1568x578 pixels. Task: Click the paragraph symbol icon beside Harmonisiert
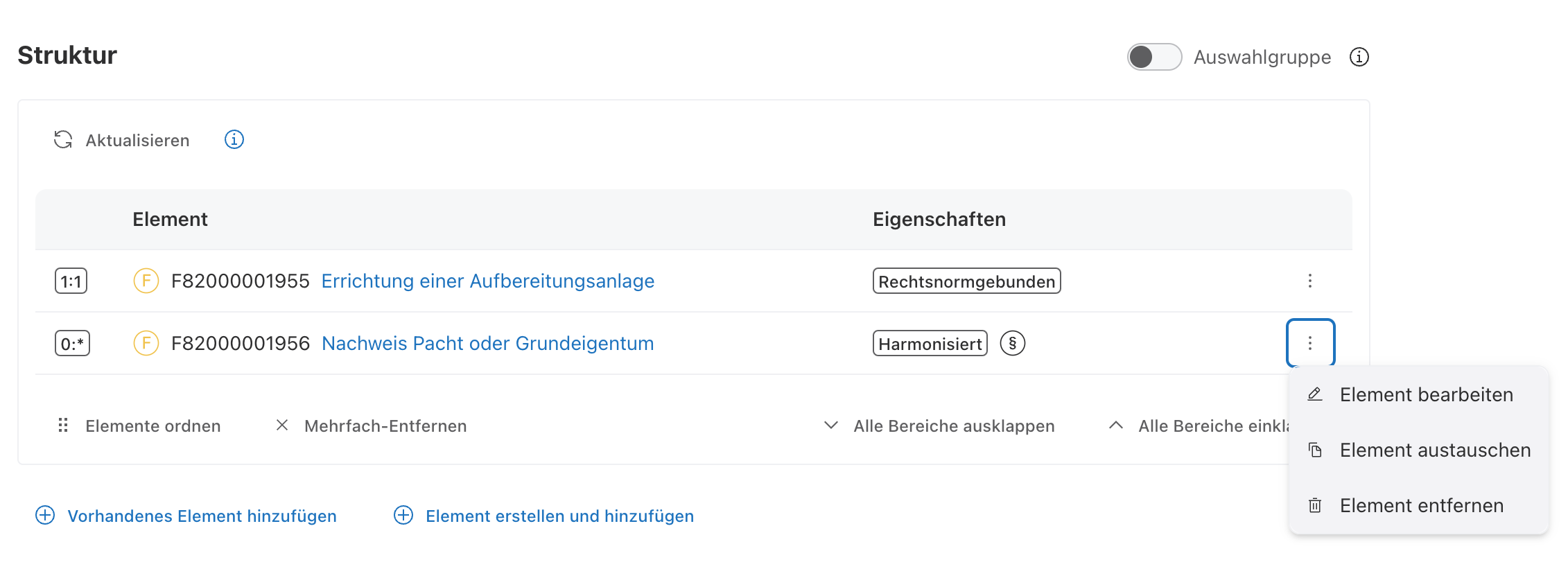click(x=1012, y=344)
